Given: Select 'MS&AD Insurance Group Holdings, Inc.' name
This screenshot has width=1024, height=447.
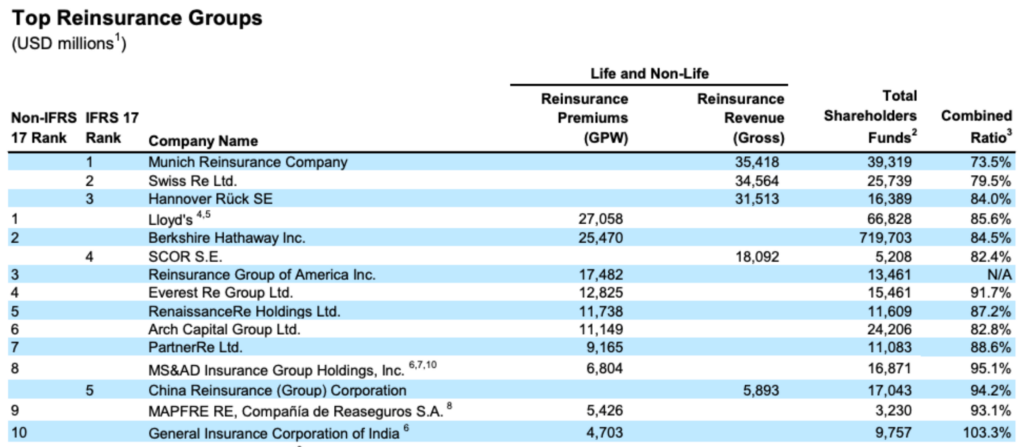Looking at the screenshot, I should (277, 371).
